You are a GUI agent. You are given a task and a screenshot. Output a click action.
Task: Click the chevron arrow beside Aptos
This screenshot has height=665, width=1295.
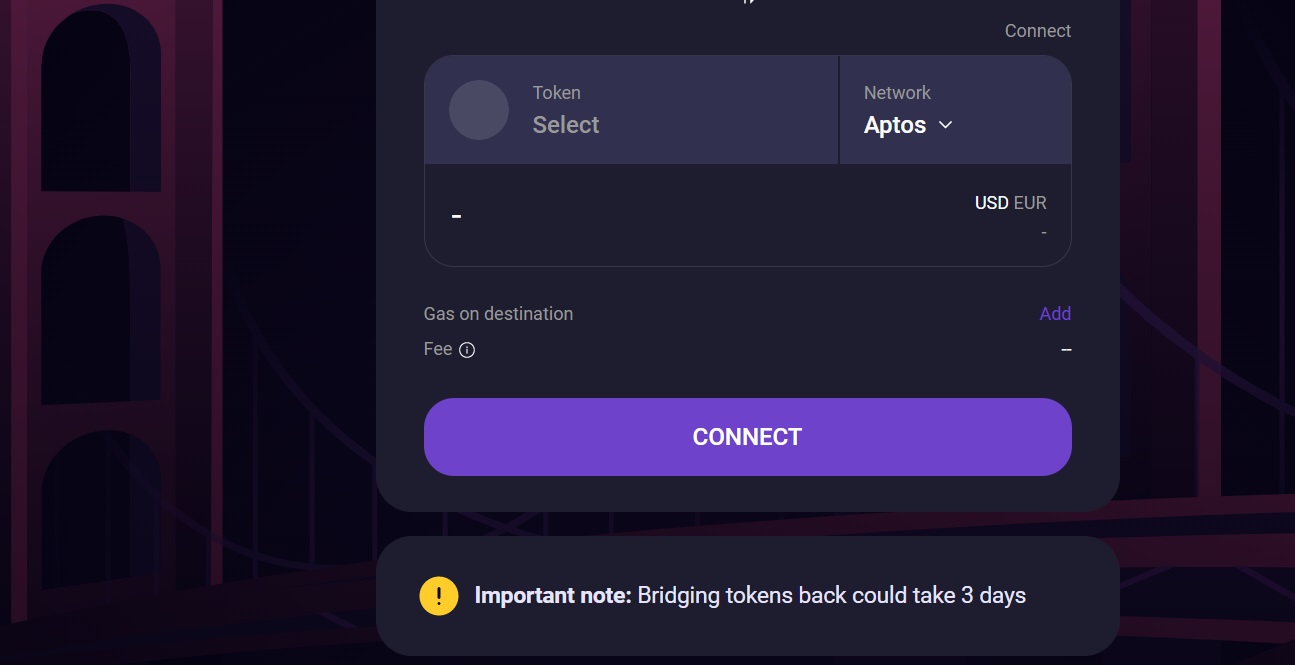pyautogui.click(x=945, y=125)
